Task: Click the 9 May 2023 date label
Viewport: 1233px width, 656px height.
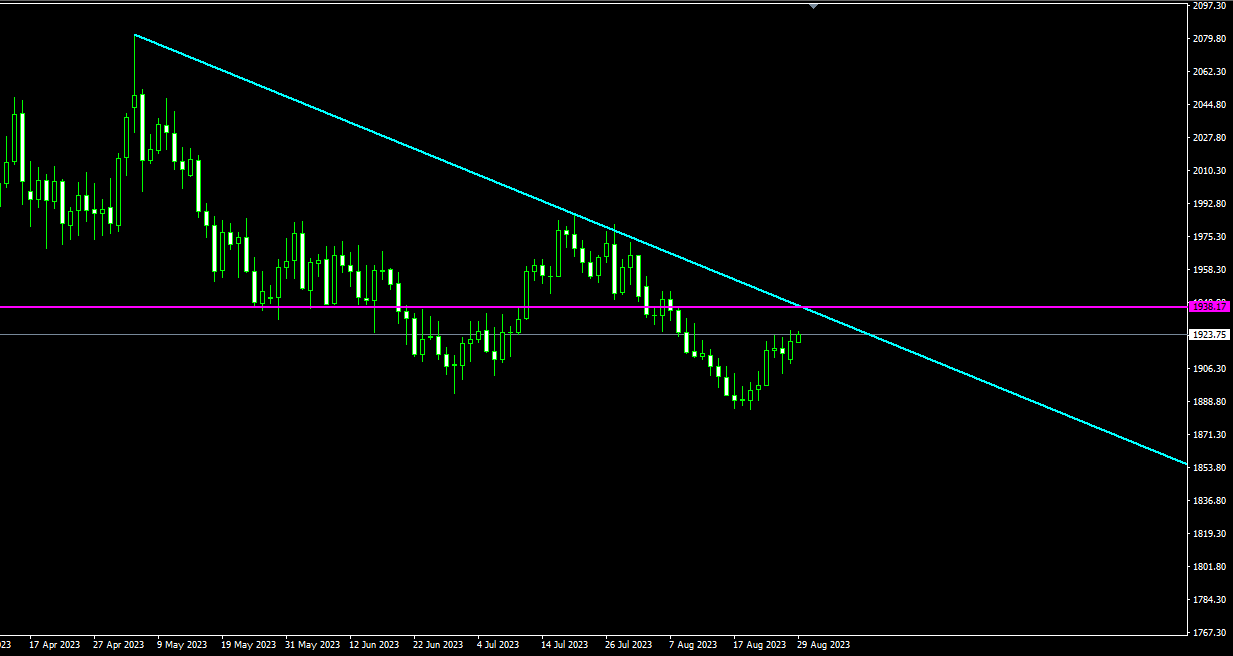Action: click(x=182, y=645)
